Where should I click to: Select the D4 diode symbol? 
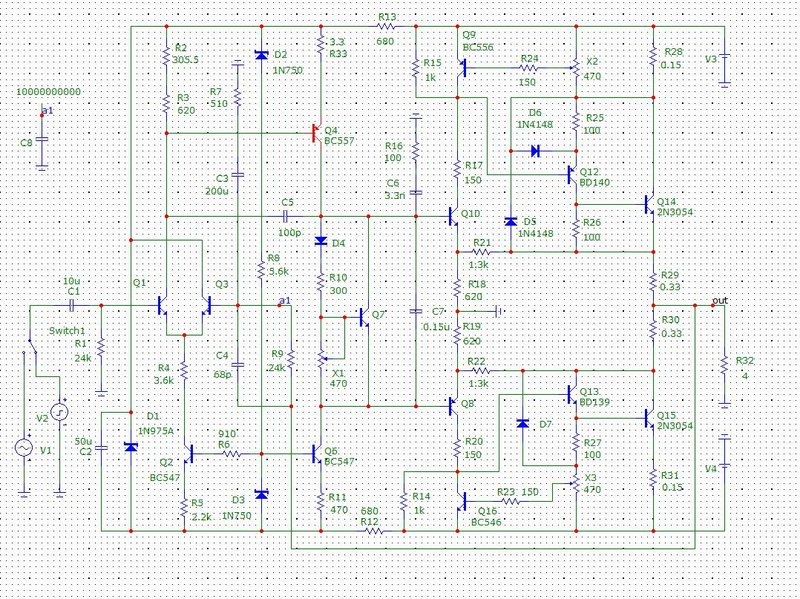point(321,241)
